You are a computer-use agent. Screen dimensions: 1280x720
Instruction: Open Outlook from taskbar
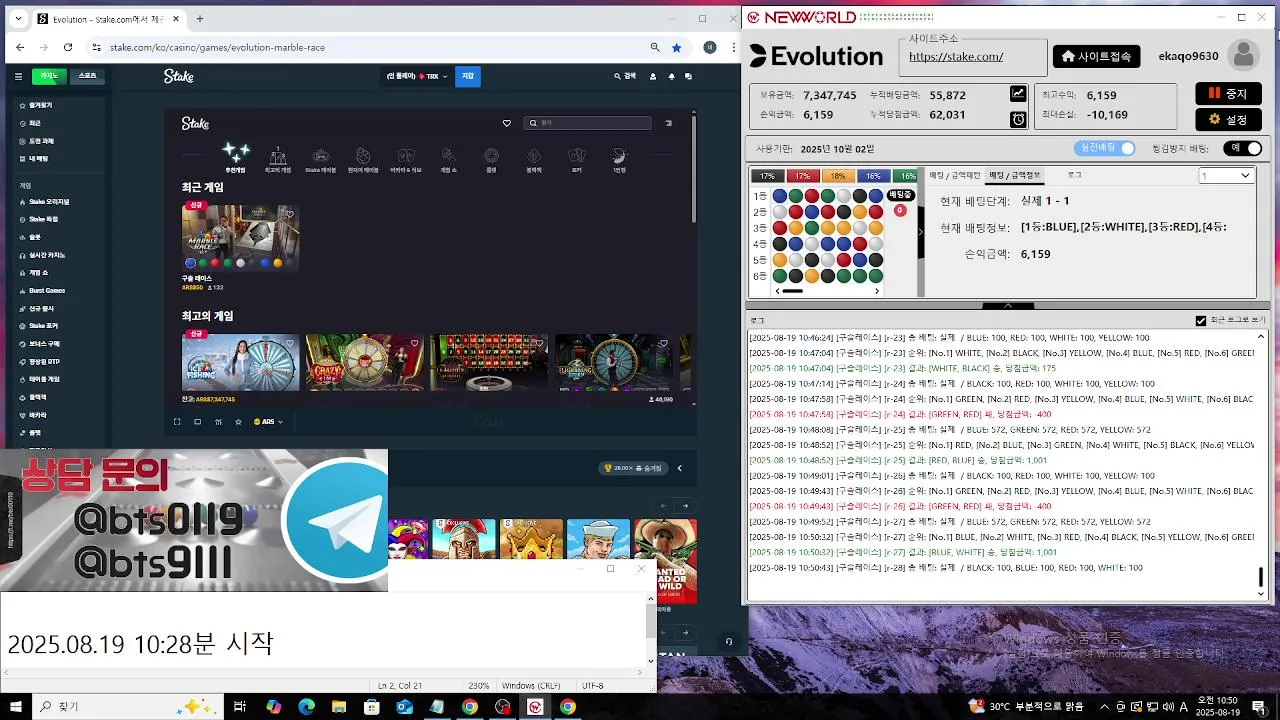(x=404, y=707)
